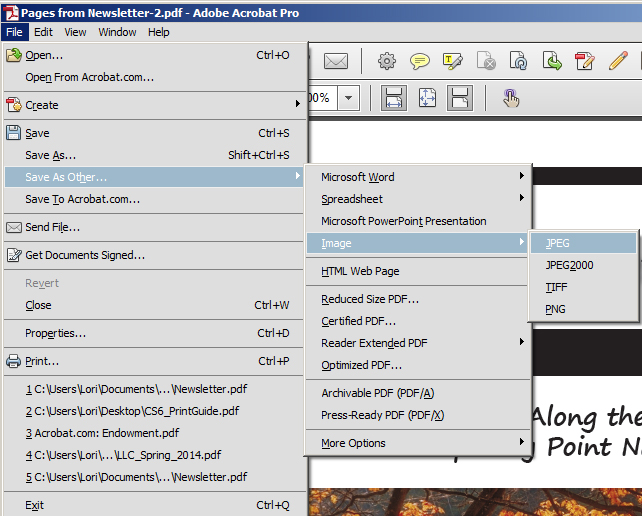Select the click-through hand tool icon
Viewport: 642px width, 516px height.
(x=511, y=98)
